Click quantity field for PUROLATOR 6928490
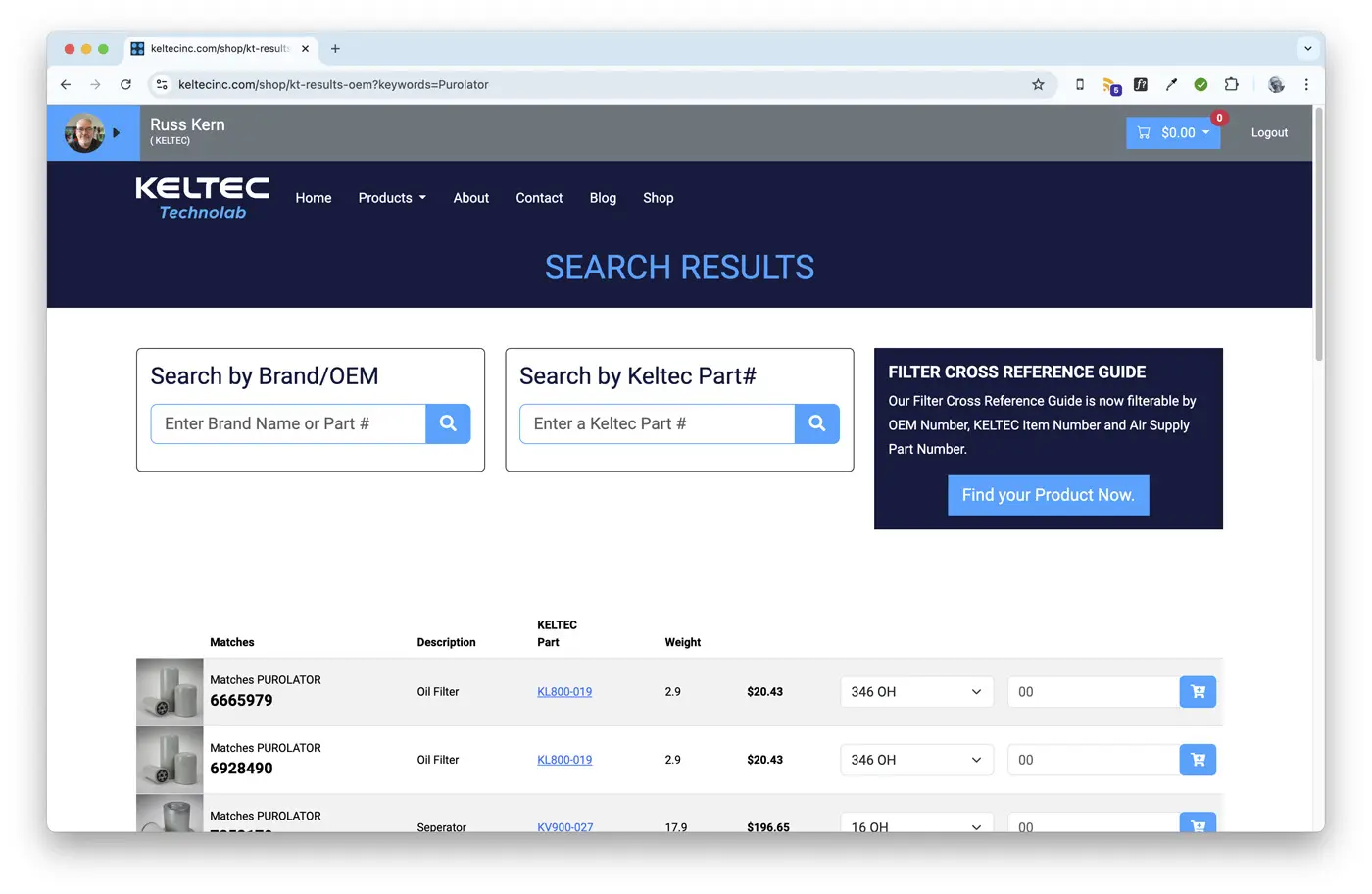The width and height of the screenshot is (1372, 894). [x=1093, y=760]
